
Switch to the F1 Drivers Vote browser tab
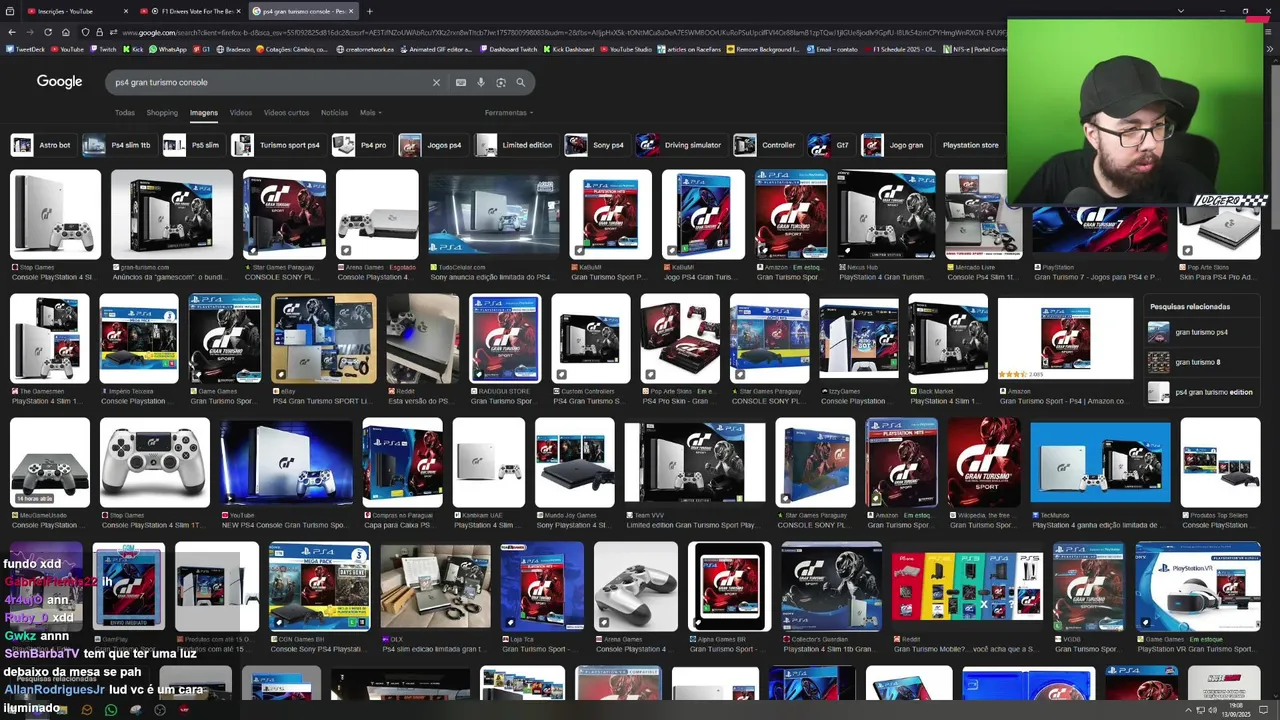point(189,11)
